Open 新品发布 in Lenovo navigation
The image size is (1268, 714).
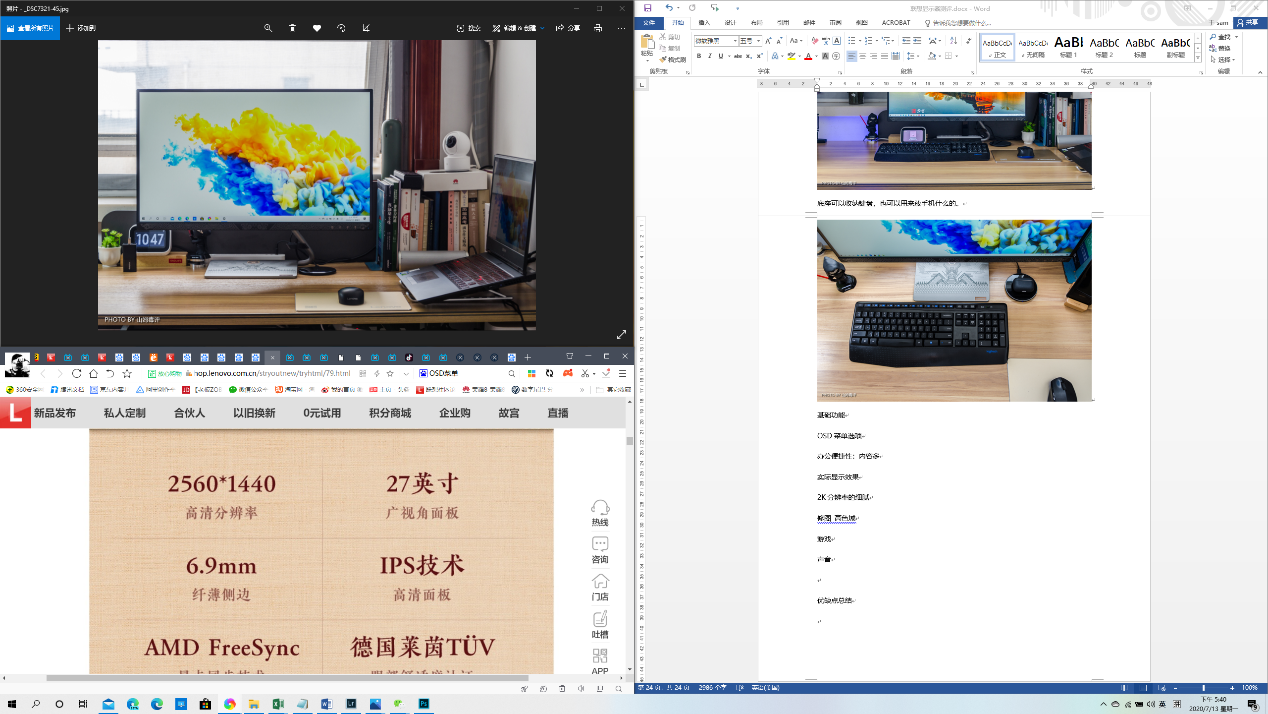click(55, 413)
